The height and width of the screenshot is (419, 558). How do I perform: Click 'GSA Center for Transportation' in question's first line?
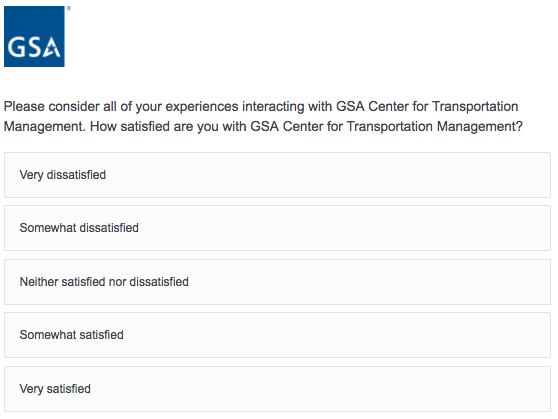pos(427,106)
